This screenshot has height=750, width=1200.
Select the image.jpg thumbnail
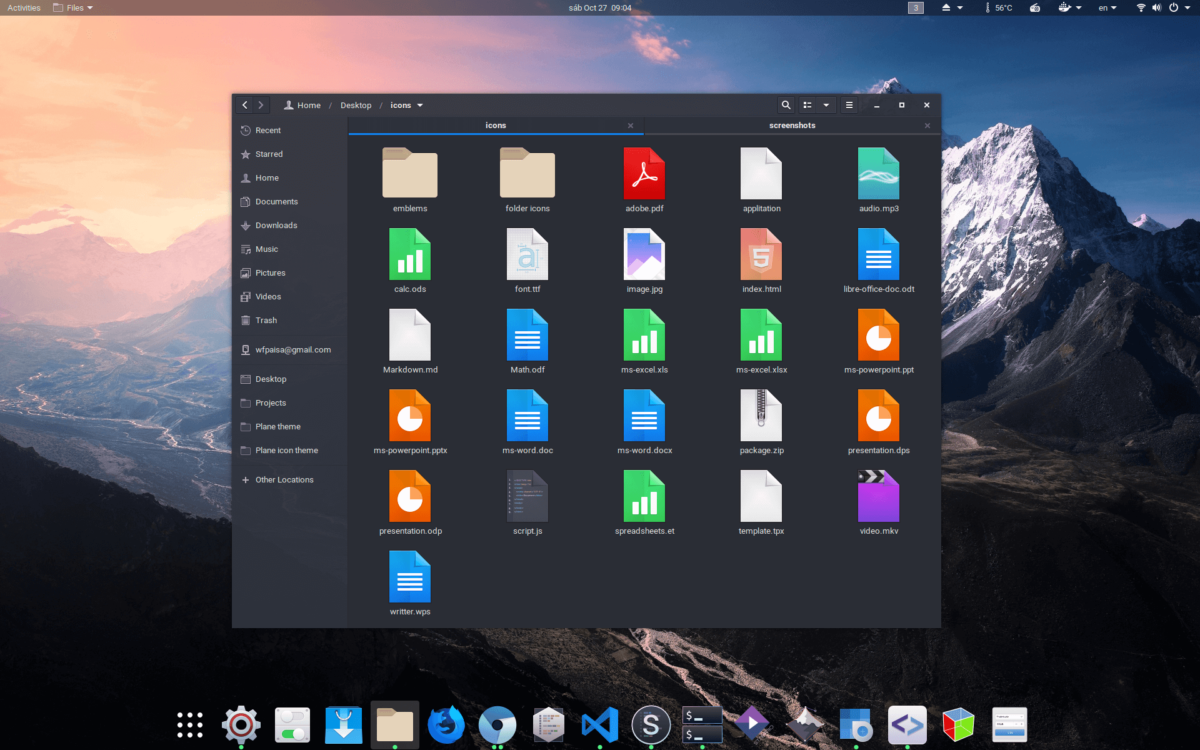click(x=644, y=254)
